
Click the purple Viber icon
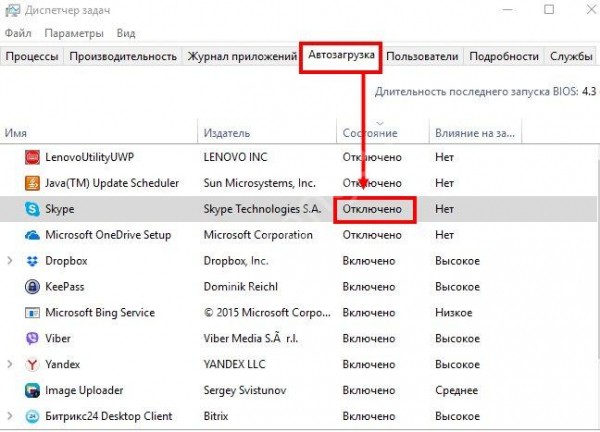(32, 339)
